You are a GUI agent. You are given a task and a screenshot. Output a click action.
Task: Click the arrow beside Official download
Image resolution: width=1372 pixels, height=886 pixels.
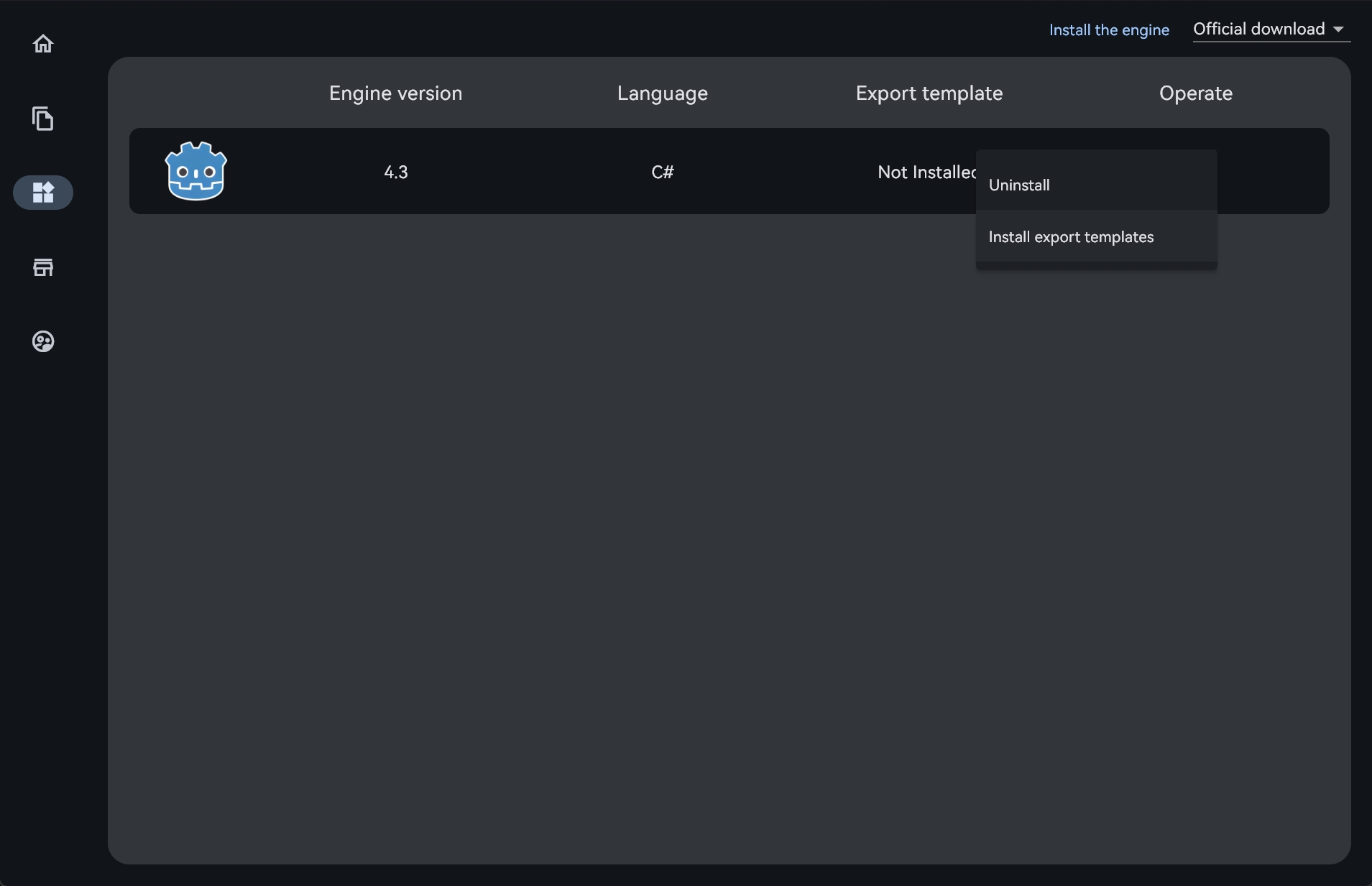[1338, 29]
